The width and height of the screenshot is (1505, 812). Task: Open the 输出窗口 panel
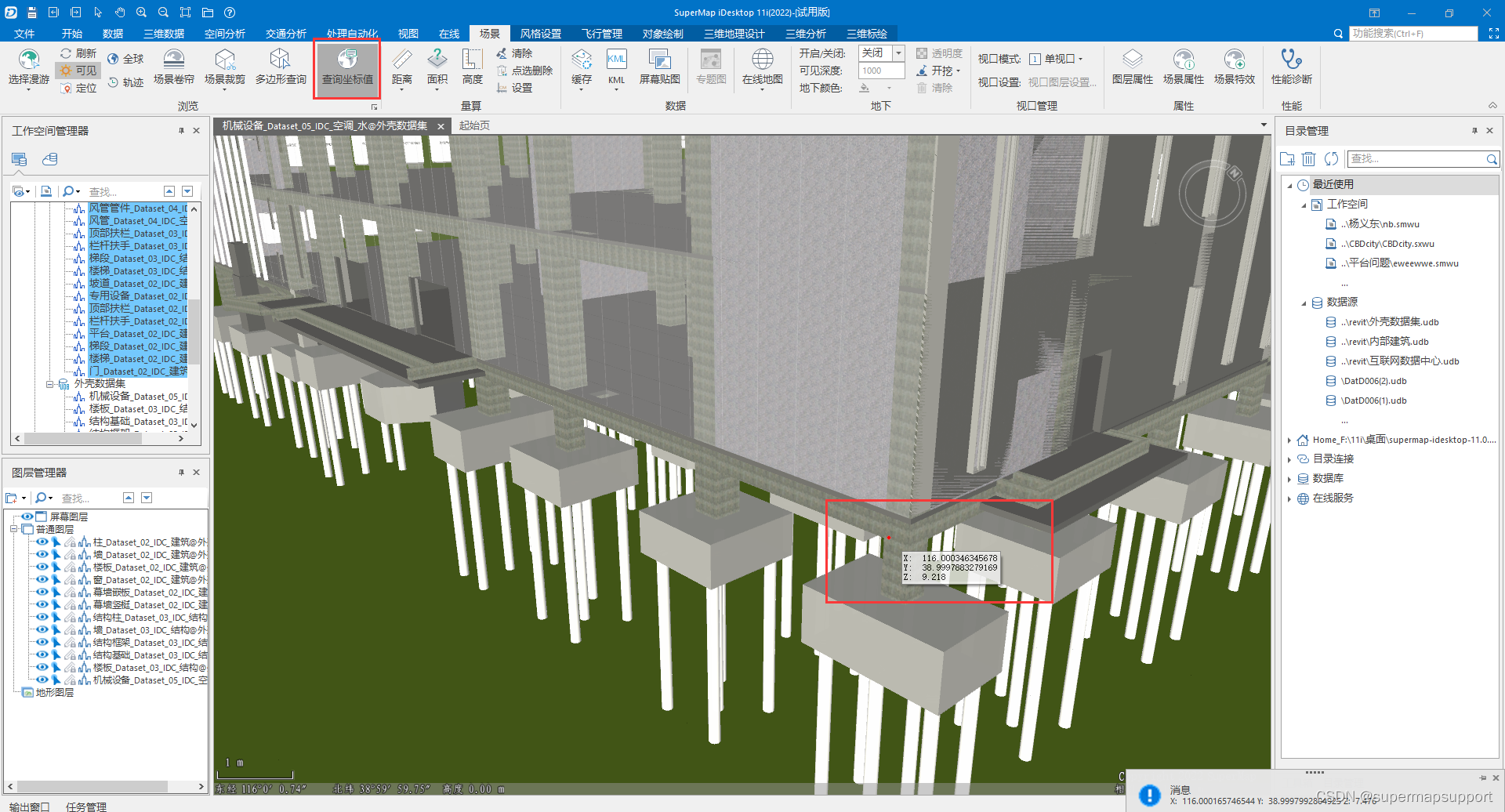pyautogui.click(x=30, y=807)
